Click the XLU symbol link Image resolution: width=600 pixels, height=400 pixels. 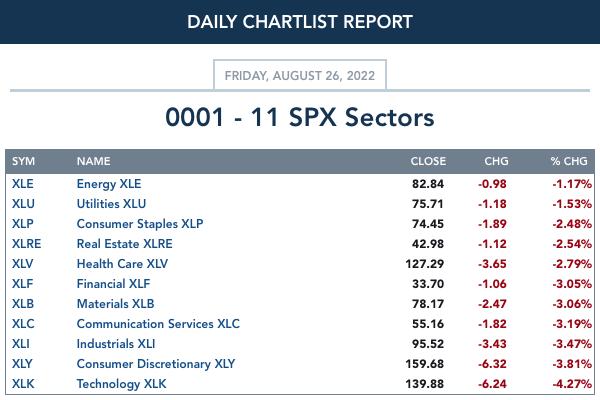pos(23,204)
